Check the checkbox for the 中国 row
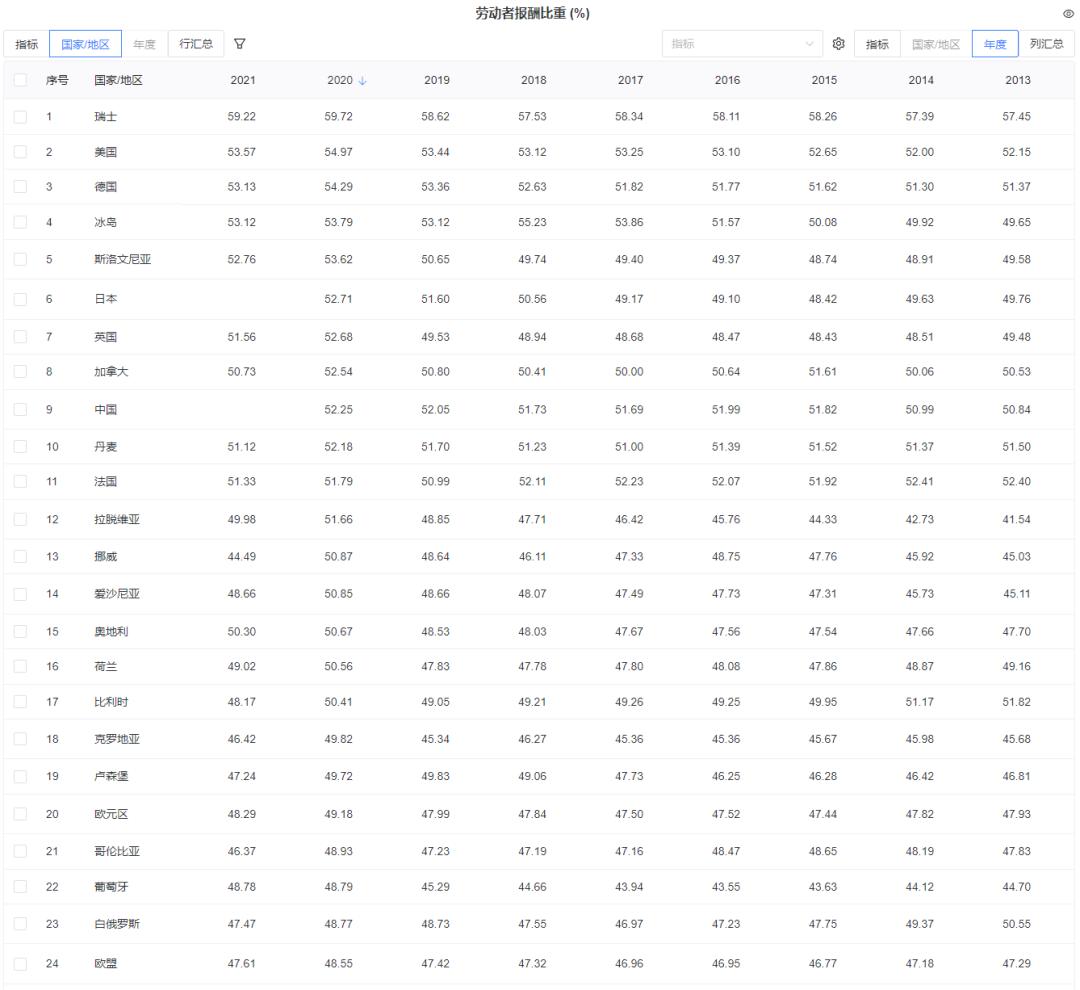This screenshot has height=990, width=1080. [20, 411]
